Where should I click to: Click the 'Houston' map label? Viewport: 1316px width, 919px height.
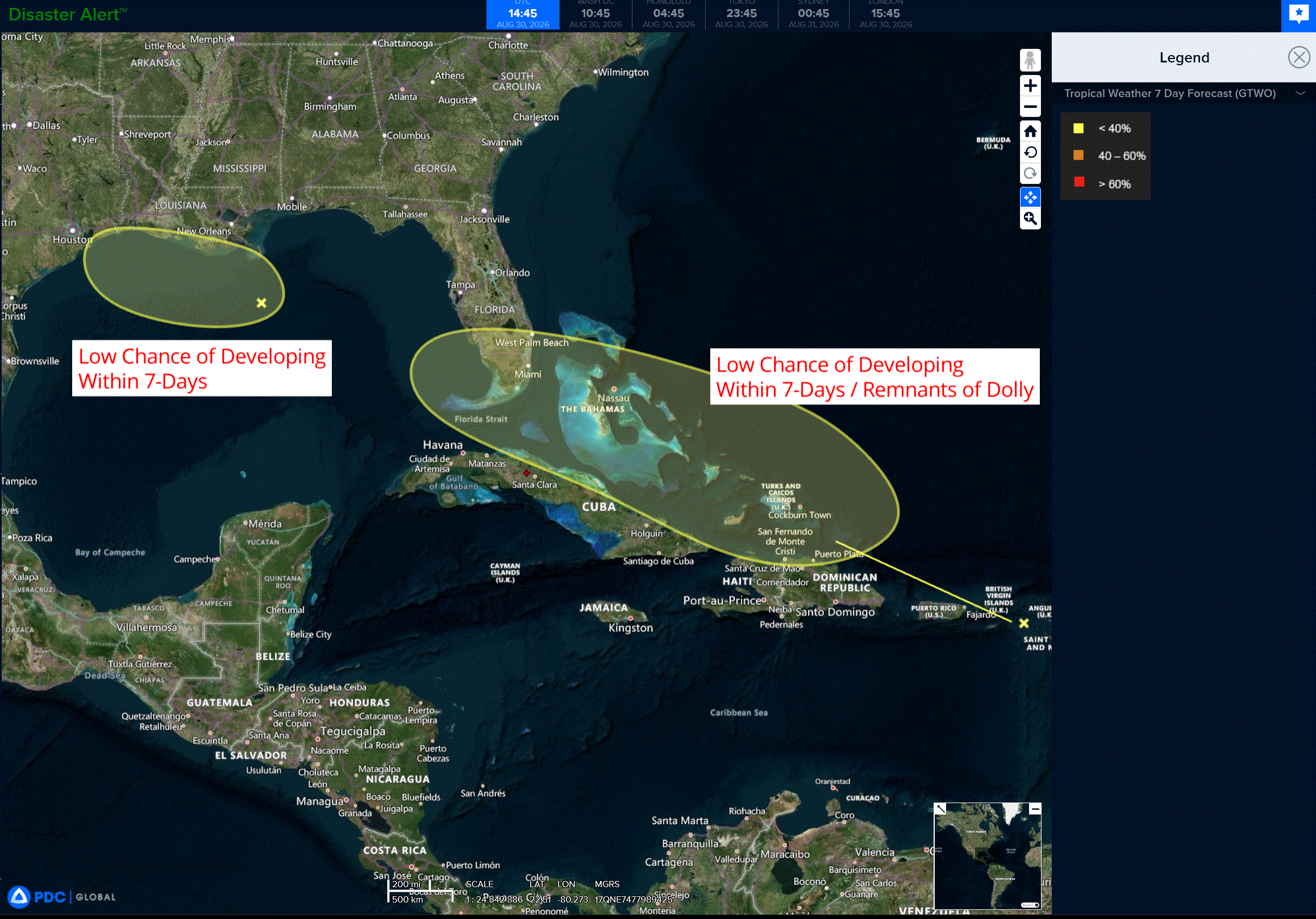[73, 240]
